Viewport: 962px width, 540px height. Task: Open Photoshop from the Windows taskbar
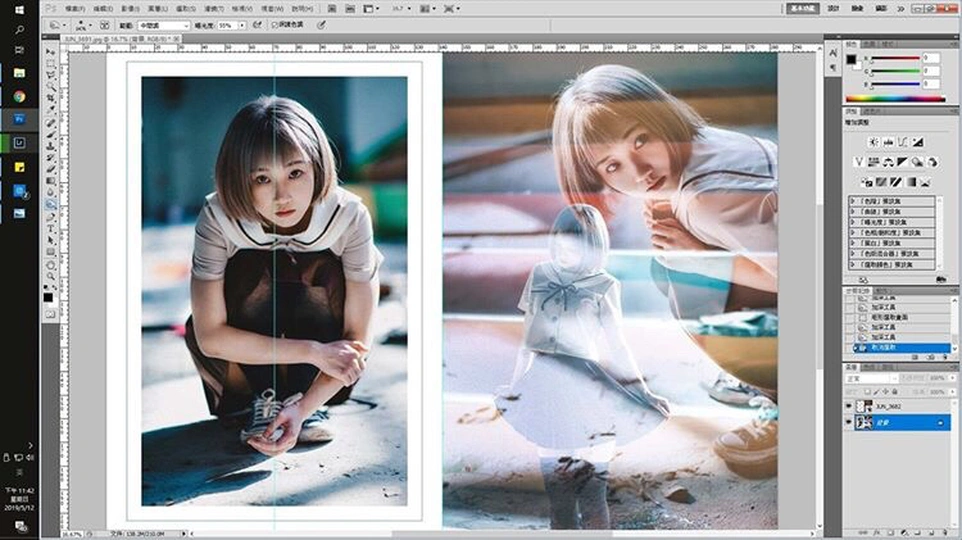tap(19, 118)
